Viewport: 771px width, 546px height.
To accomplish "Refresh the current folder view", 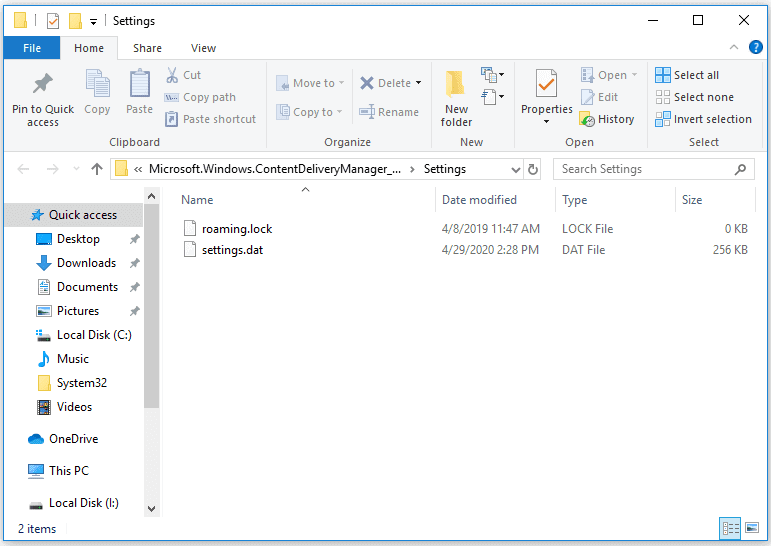I will 533,169.
